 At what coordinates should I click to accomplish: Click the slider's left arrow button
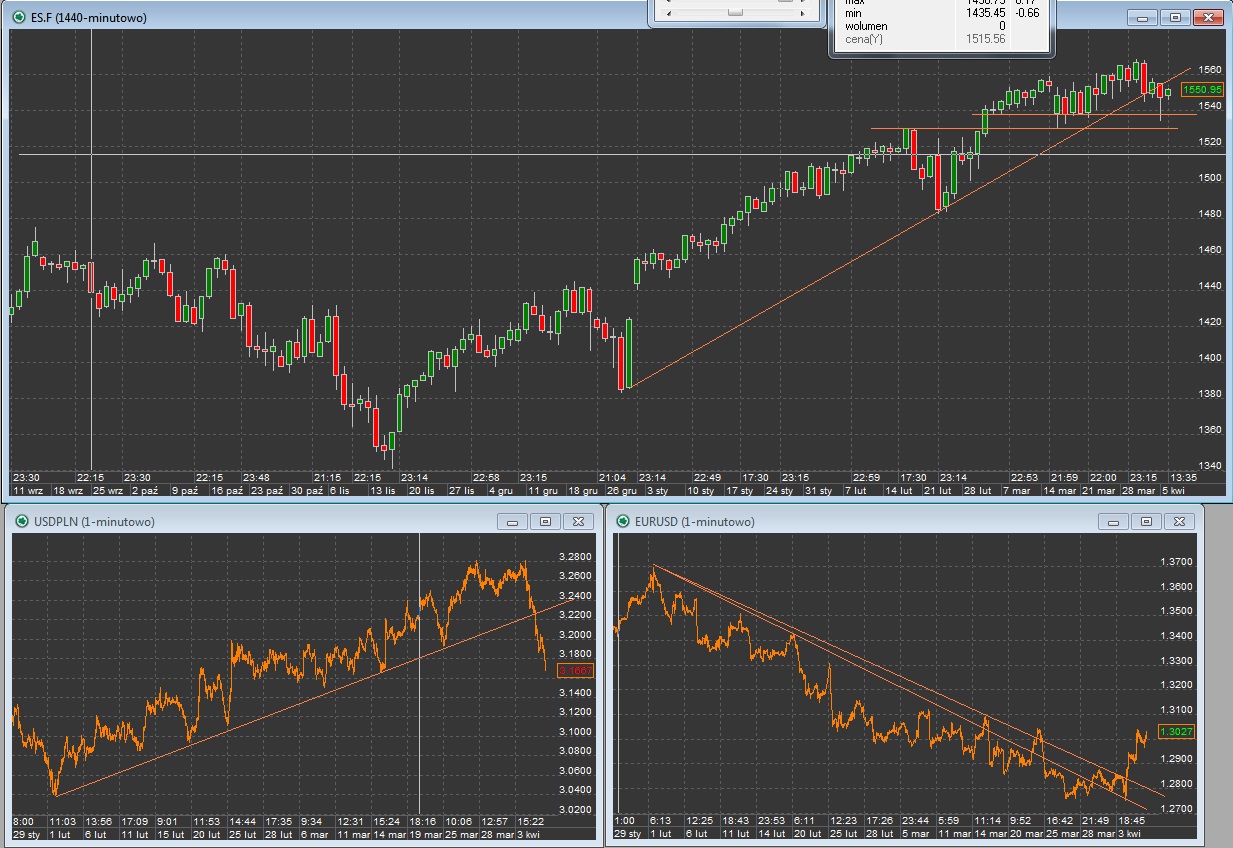click(669, 12)
